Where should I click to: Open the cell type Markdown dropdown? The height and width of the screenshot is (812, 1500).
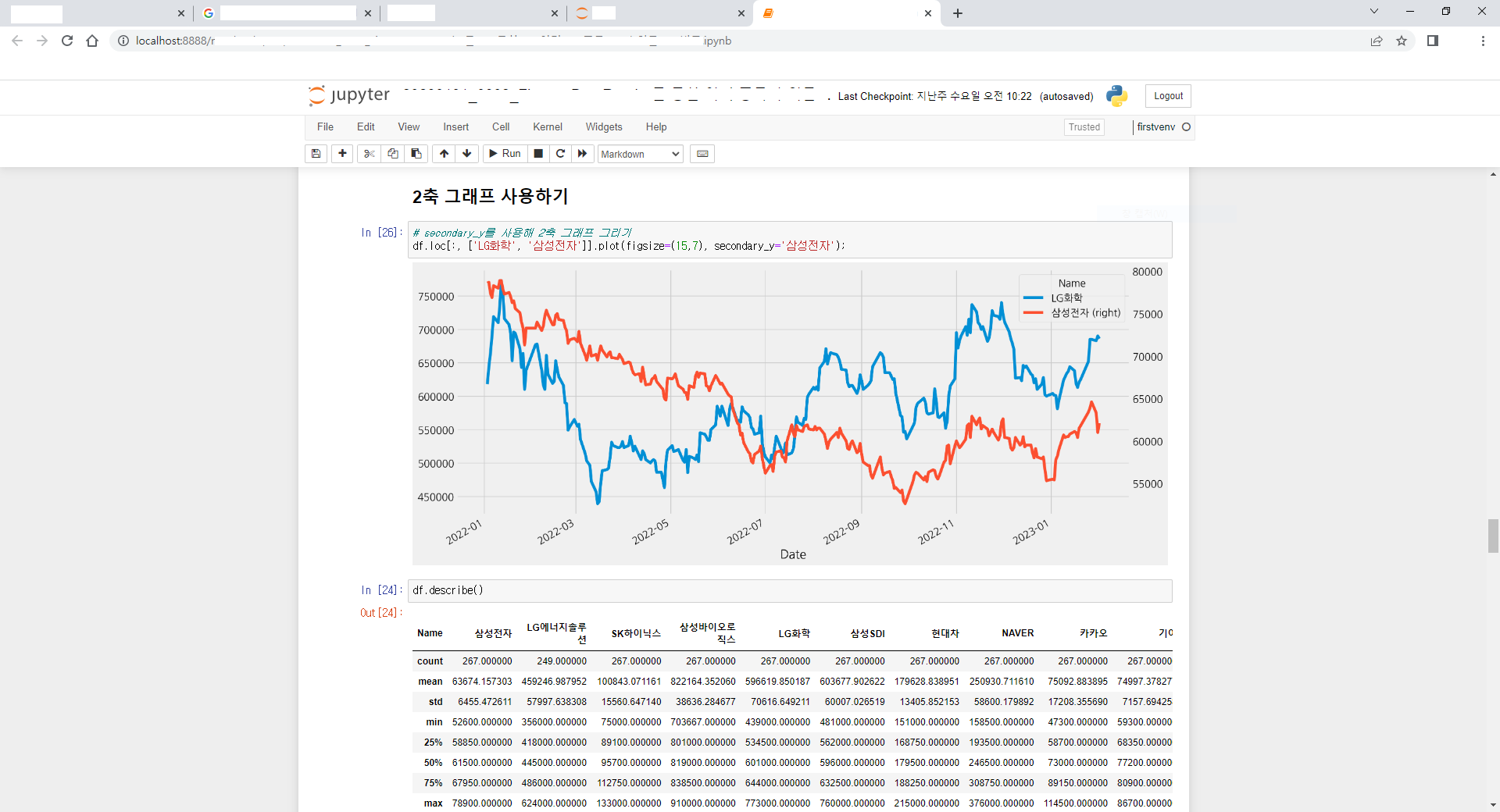click(641, 154)
